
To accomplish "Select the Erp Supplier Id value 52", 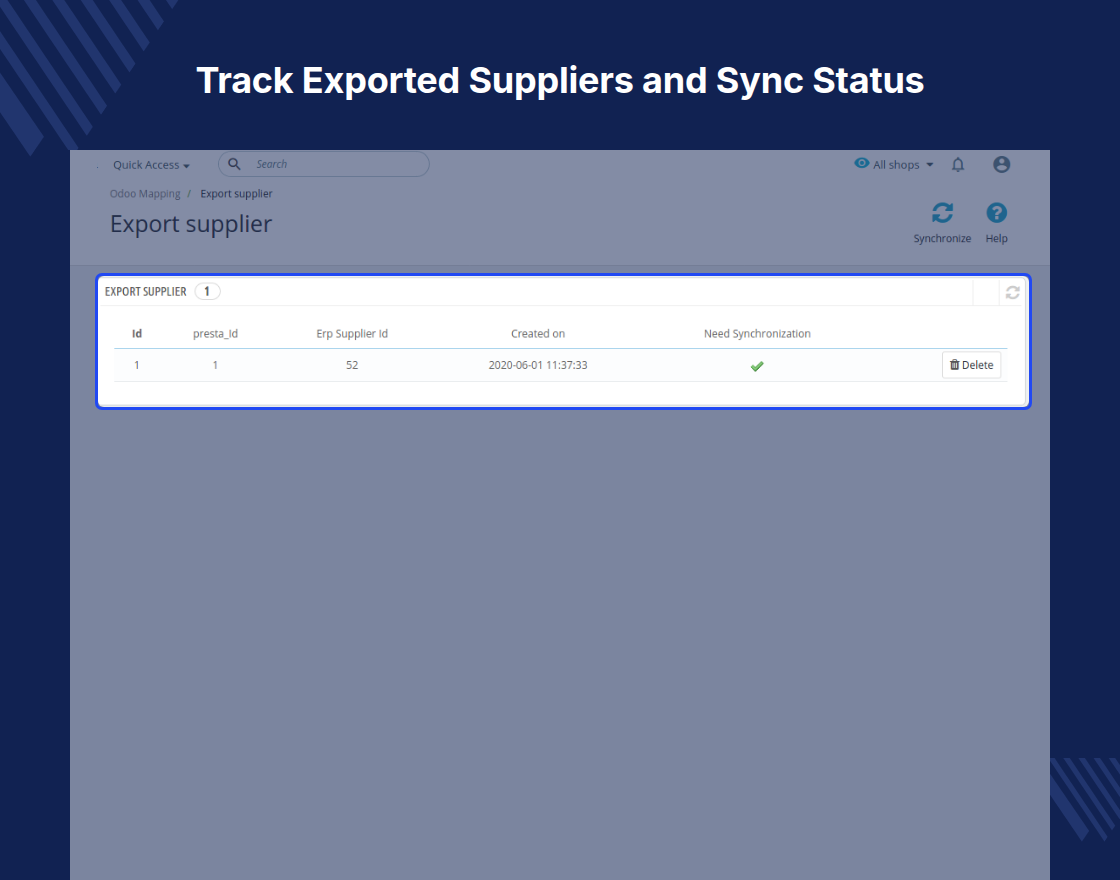I will click(352, 365).
